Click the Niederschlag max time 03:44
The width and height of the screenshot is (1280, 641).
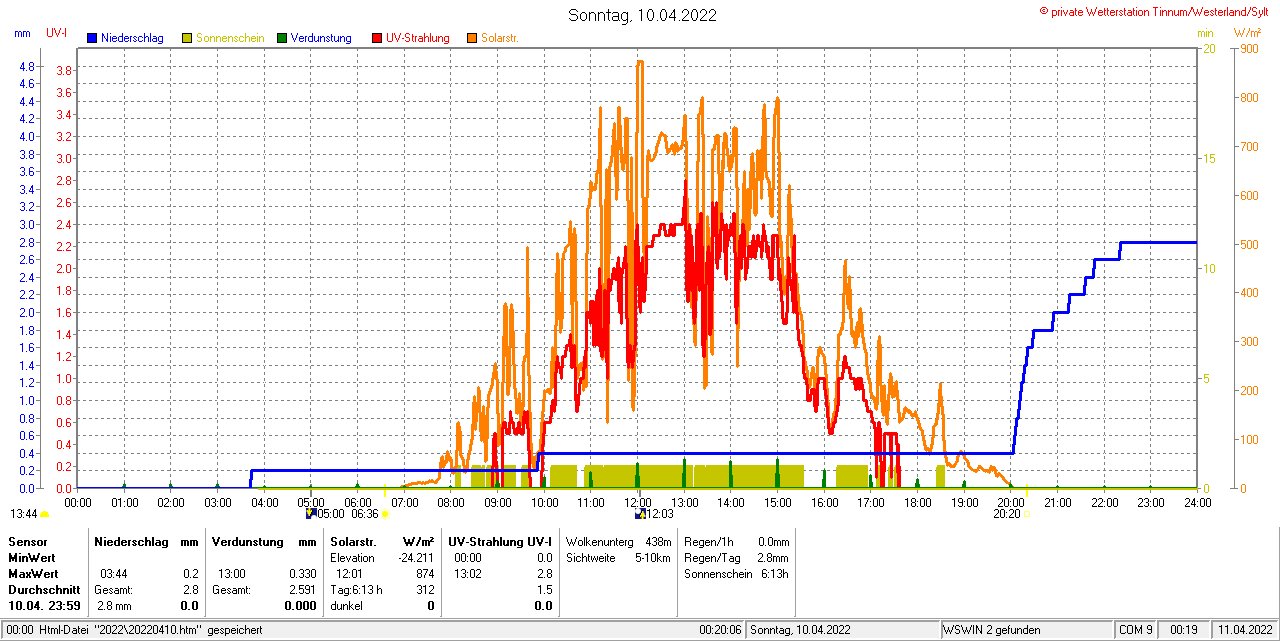113,574
